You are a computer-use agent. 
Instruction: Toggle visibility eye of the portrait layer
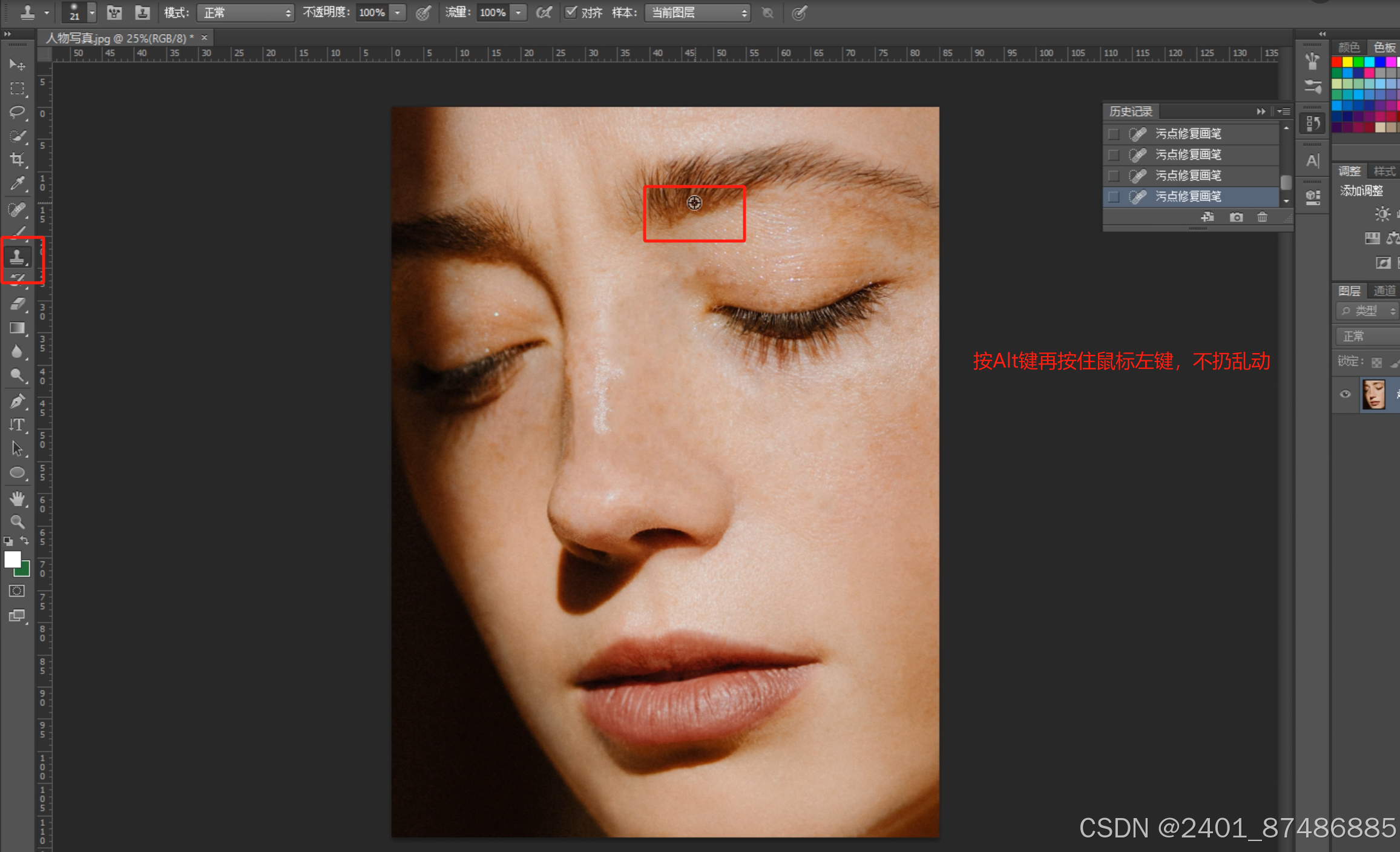point(1345,394)
